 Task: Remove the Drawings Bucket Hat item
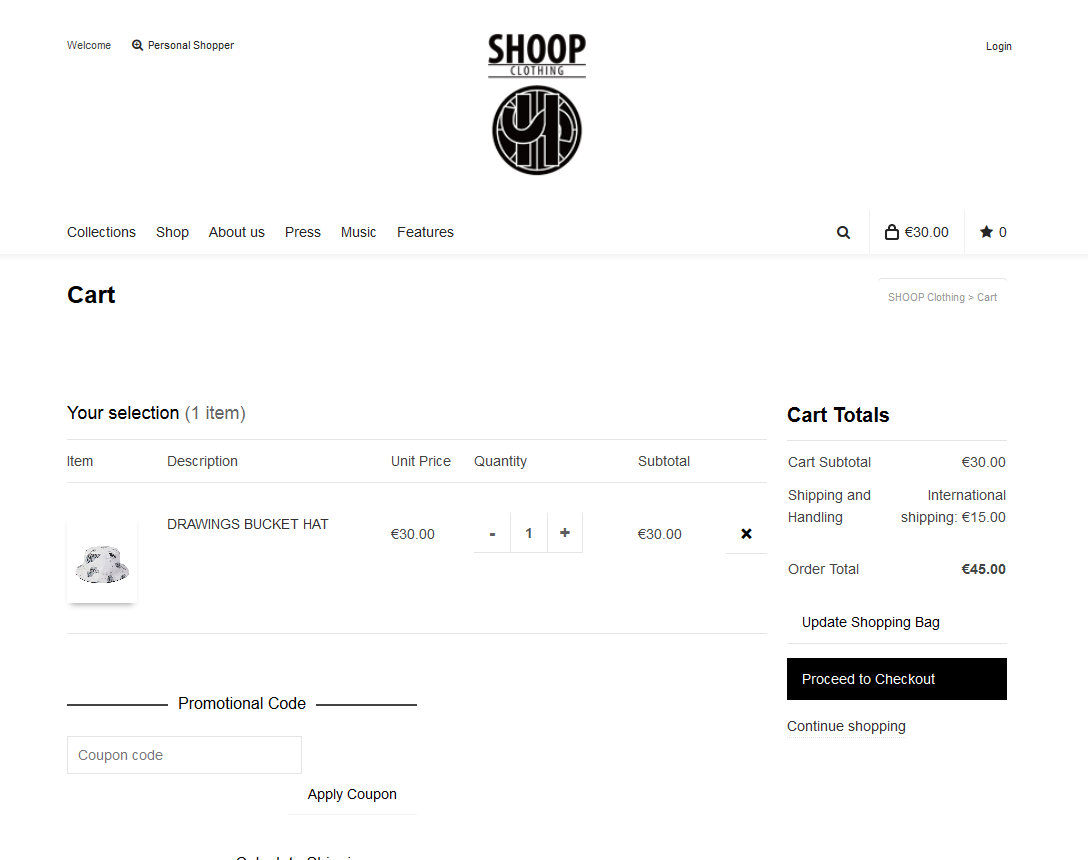(746, 534)
